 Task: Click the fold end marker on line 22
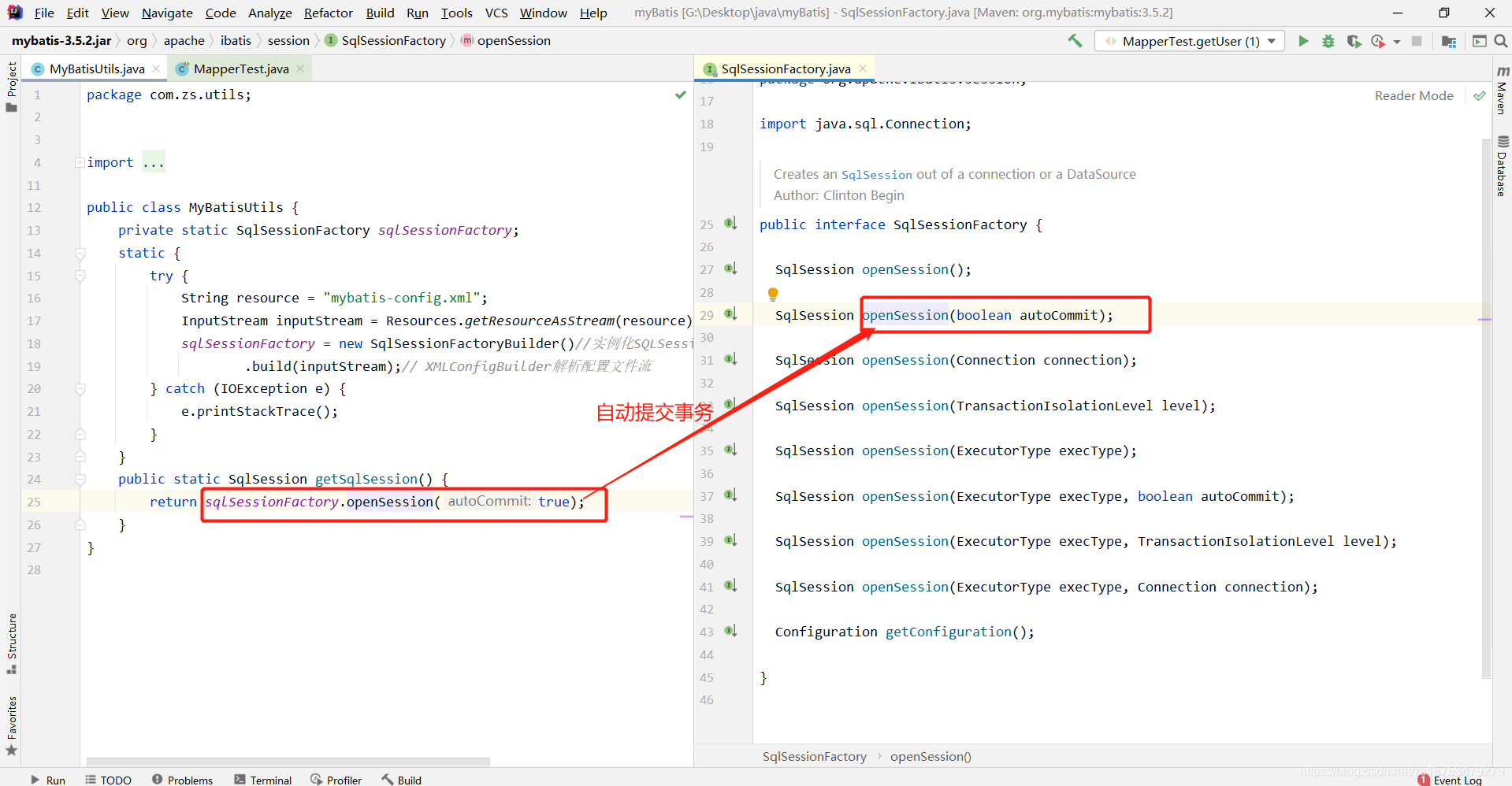pos(80,434)
